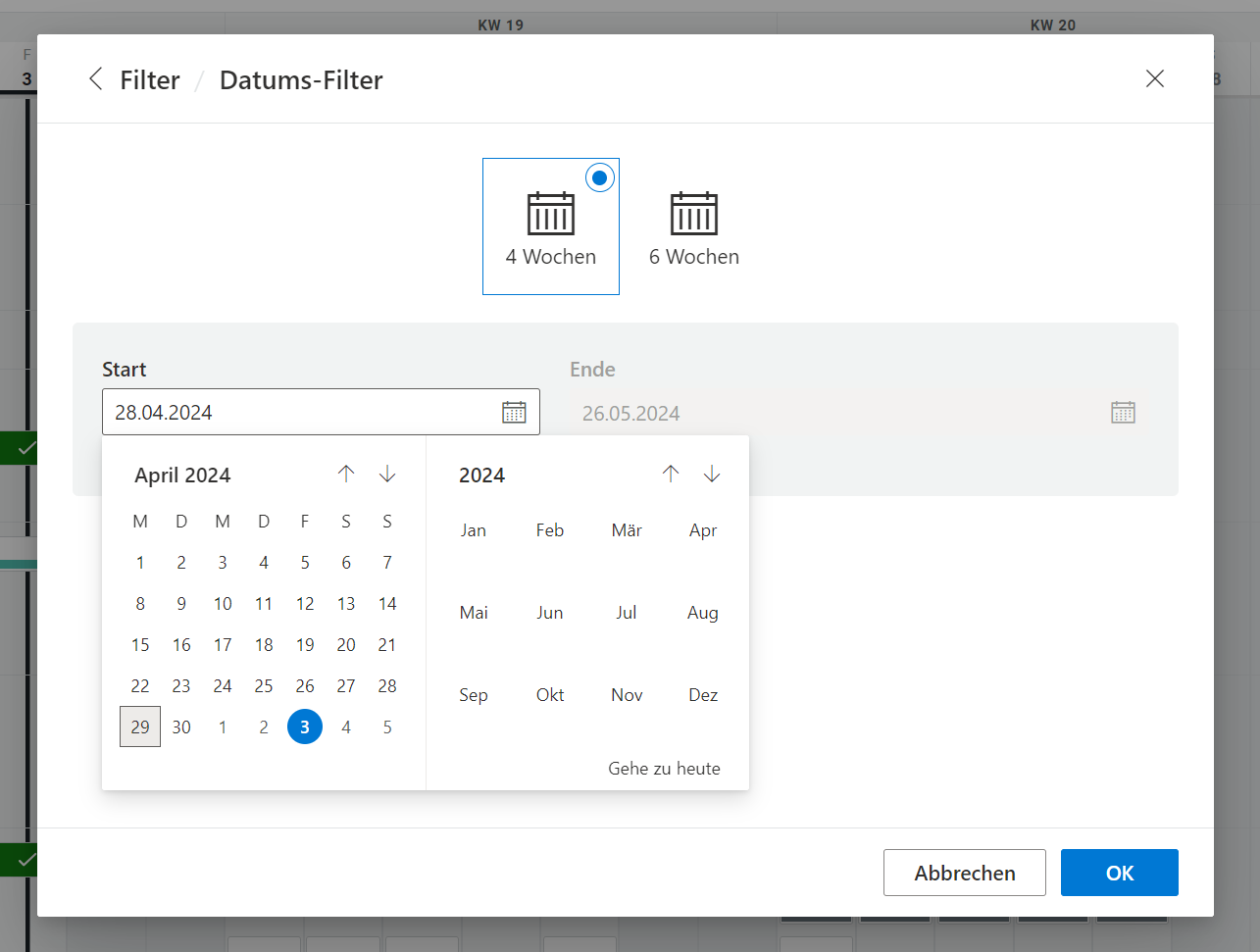
Task: Select month Feb
Action: pos(550,530)
